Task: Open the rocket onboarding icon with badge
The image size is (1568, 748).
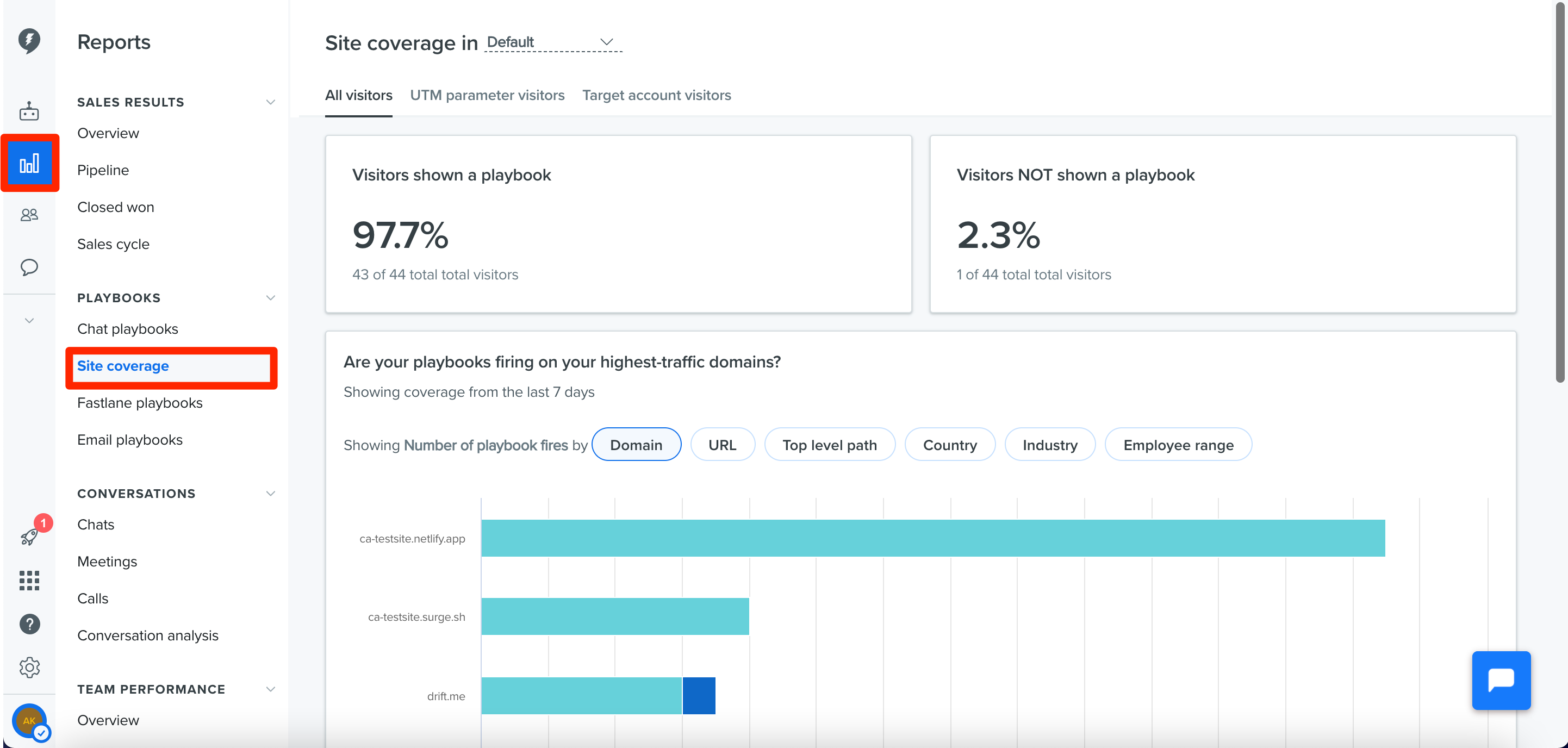Action: 29,535
